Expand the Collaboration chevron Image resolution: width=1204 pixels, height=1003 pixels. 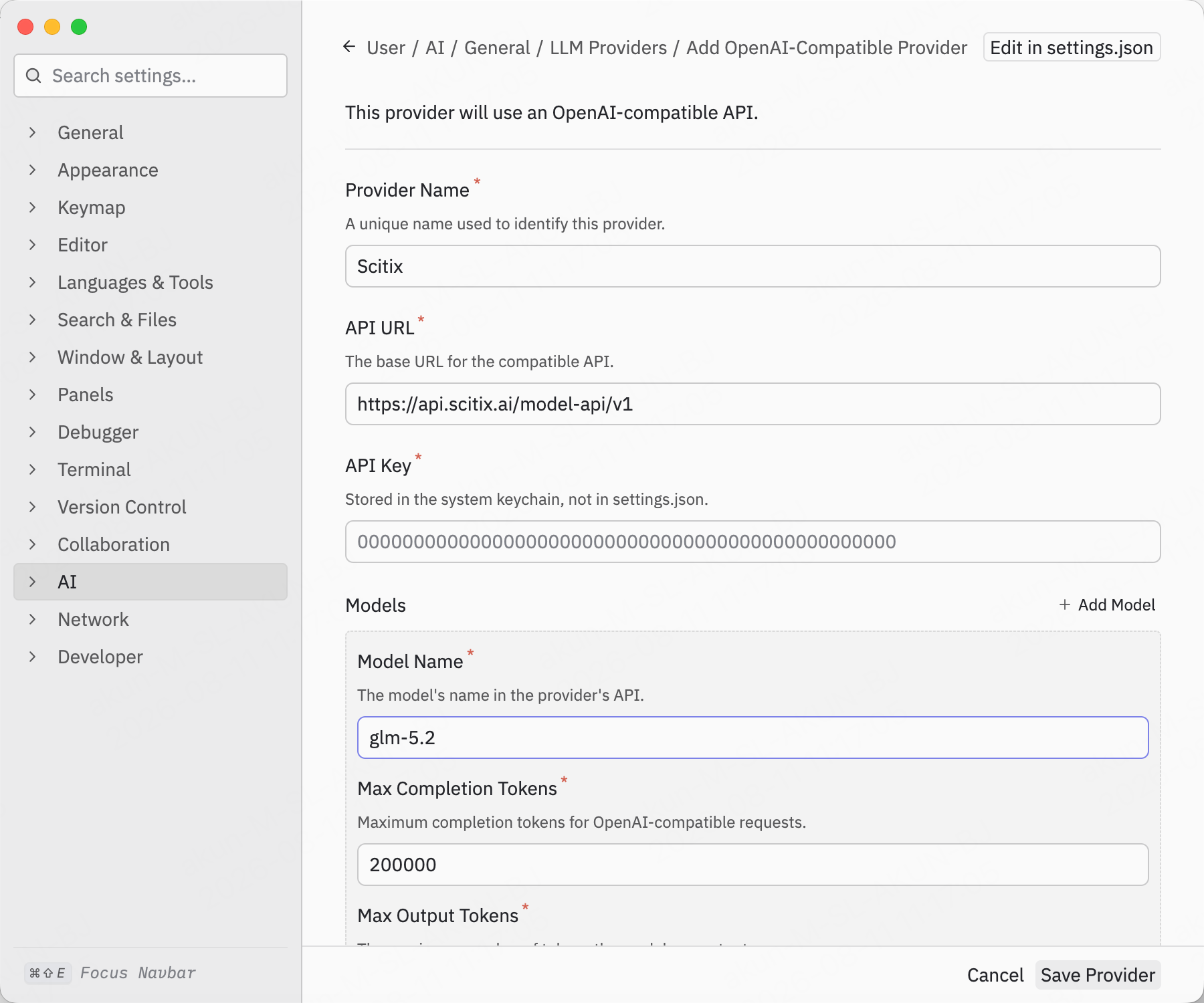coord(32,544)
